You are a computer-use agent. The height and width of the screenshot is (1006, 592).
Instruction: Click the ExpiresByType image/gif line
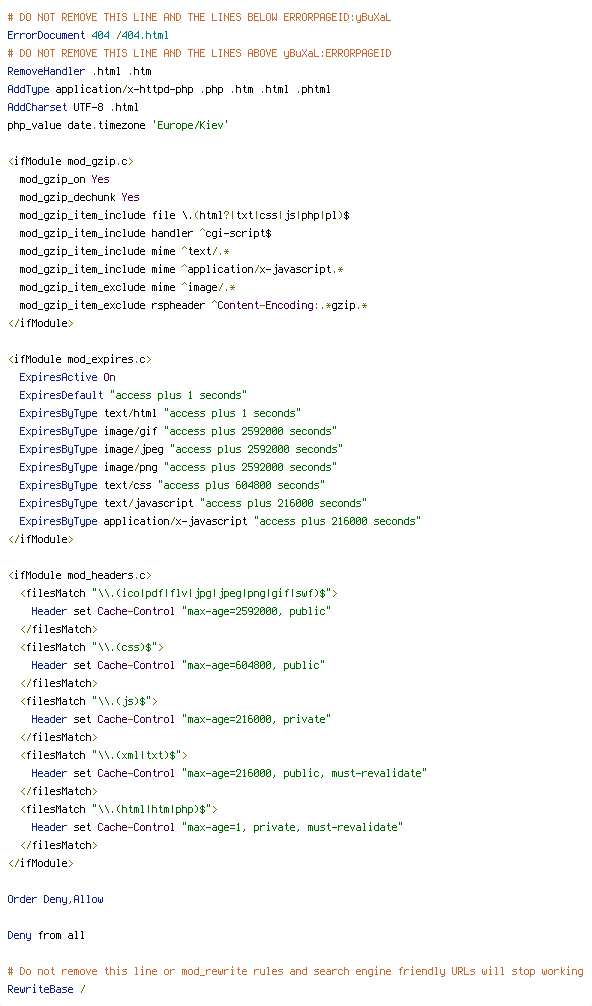[178, 431]
